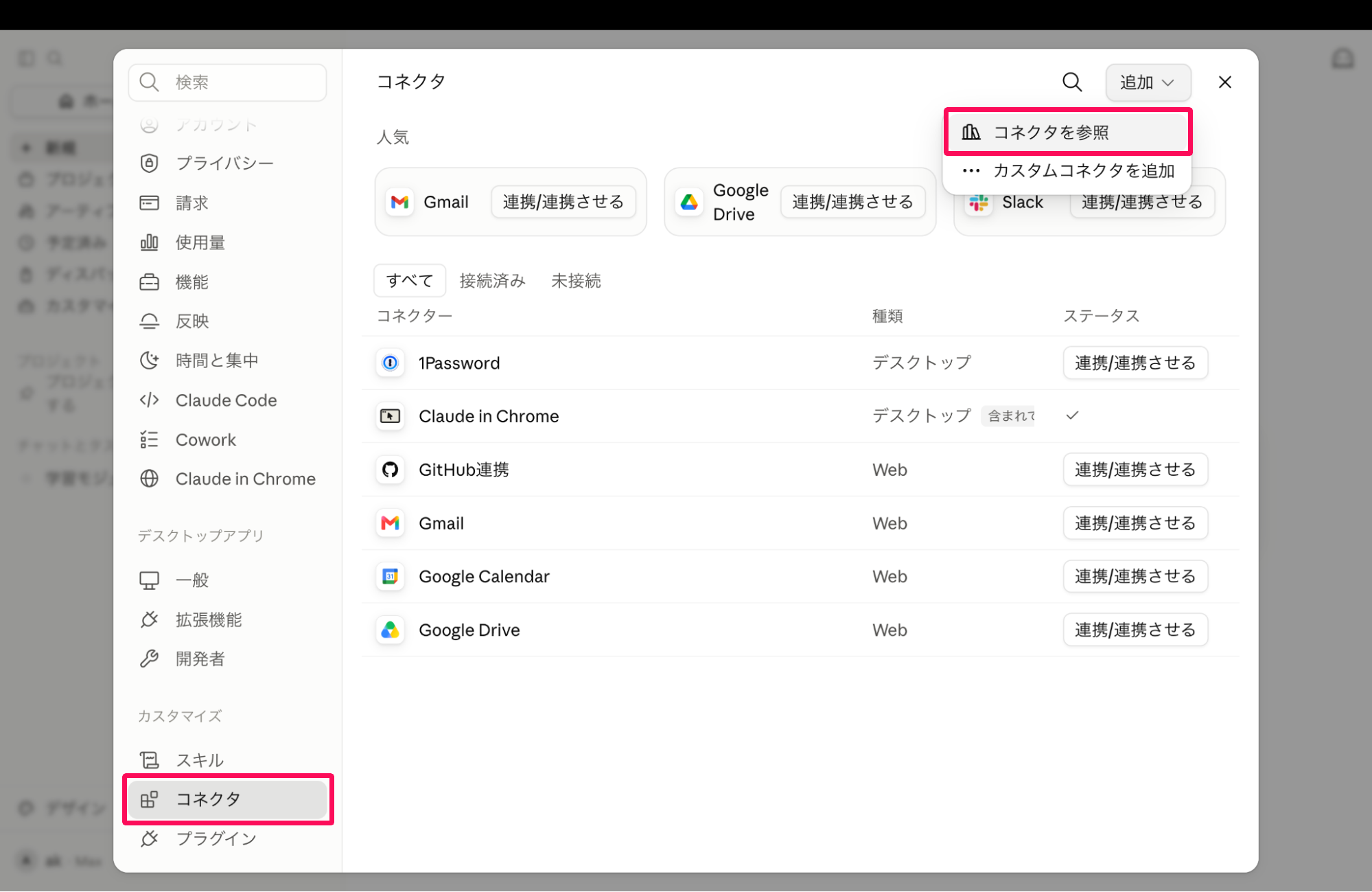Click the Google Calendar connector name
The height and width of the screenshot is (892, 1372).
click(x=484, y=576)
